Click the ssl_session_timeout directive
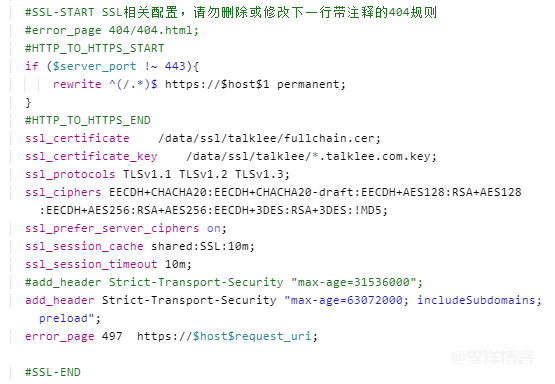 tap(91, 264)
